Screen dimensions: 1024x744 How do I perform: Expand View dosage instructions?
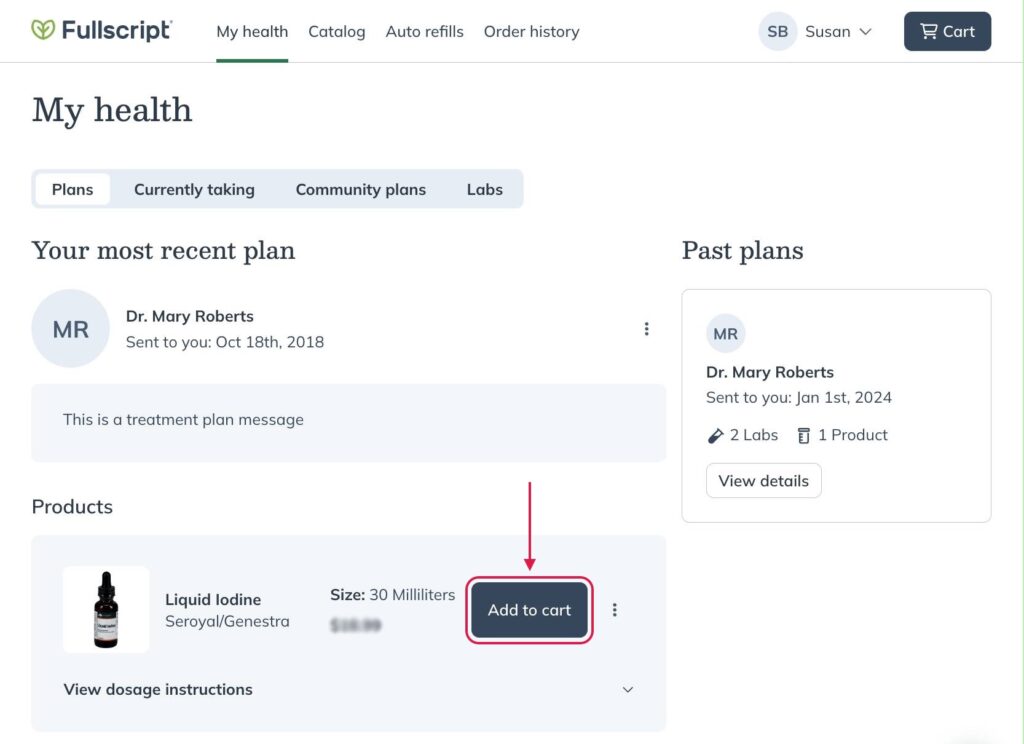(157, 689)
